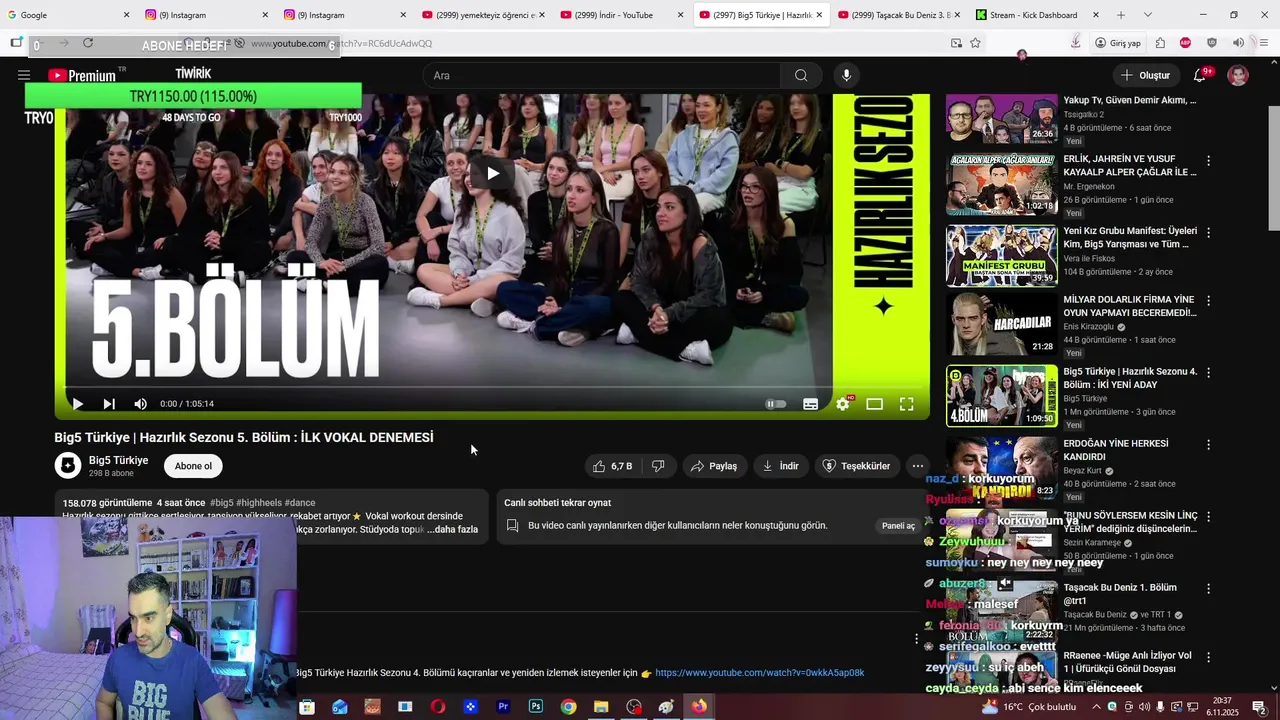Open the Firefox application menu

tap(1264, 43)
